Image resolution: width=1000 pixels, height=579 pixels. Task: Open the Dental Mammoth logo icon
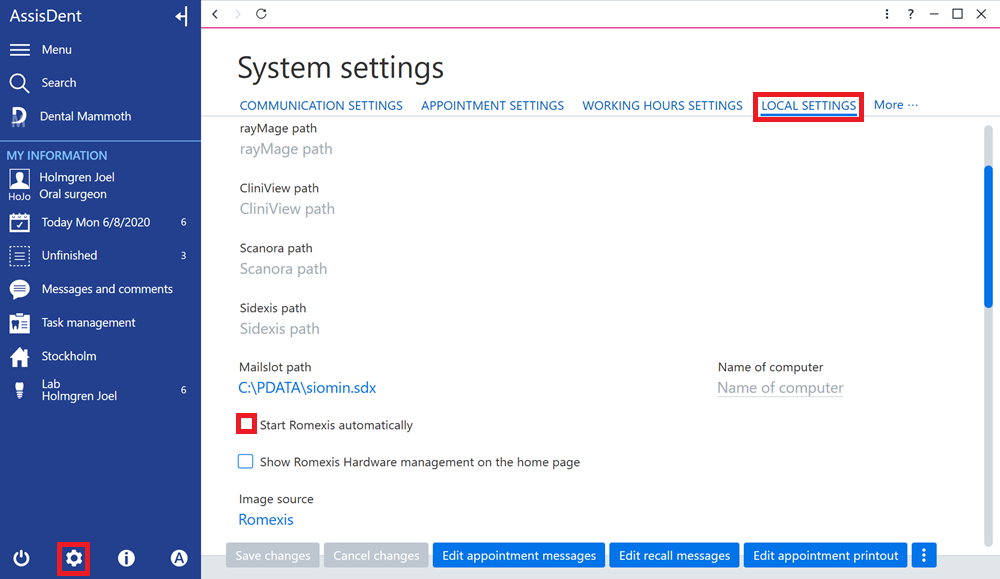(18, 116)
